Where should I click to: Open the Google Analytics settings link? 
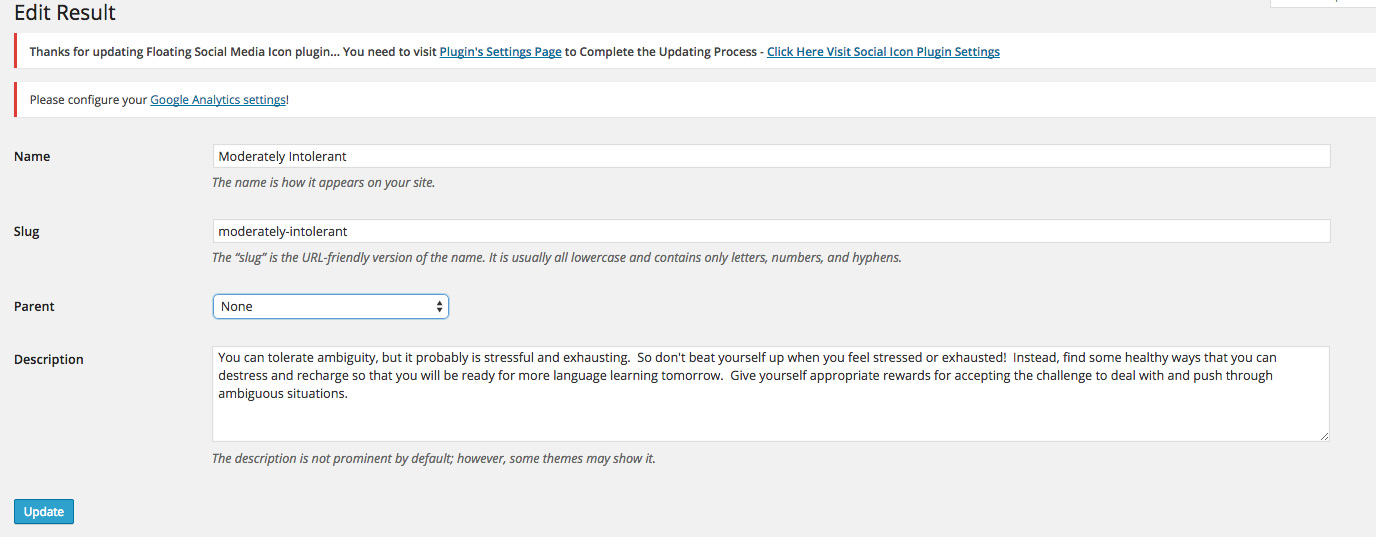pyautogui.click(x=218, y=100)
